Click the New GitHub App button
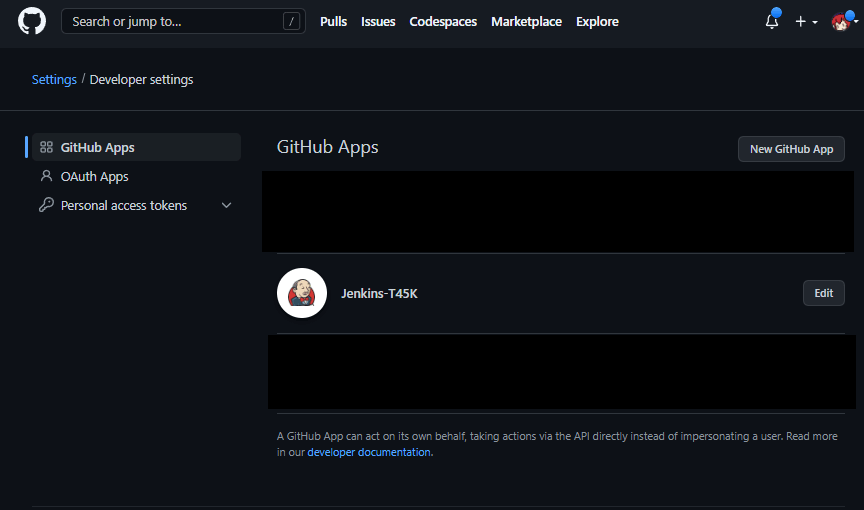Viewport: 864px width, 510px height. point(791,149)
